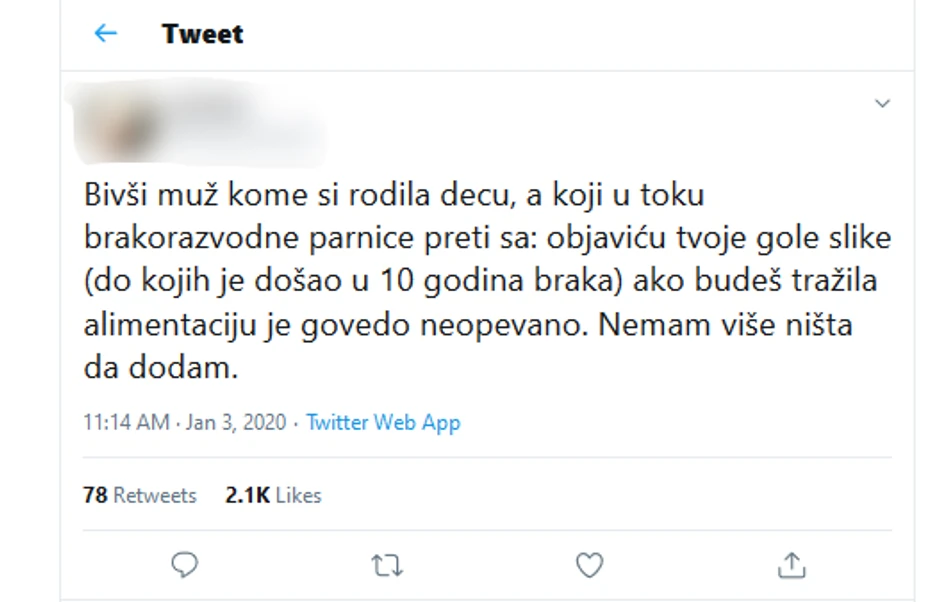
Task: Share the tweet with the share arrow icon
Action: pyautogui.click(x=790, y=565)
